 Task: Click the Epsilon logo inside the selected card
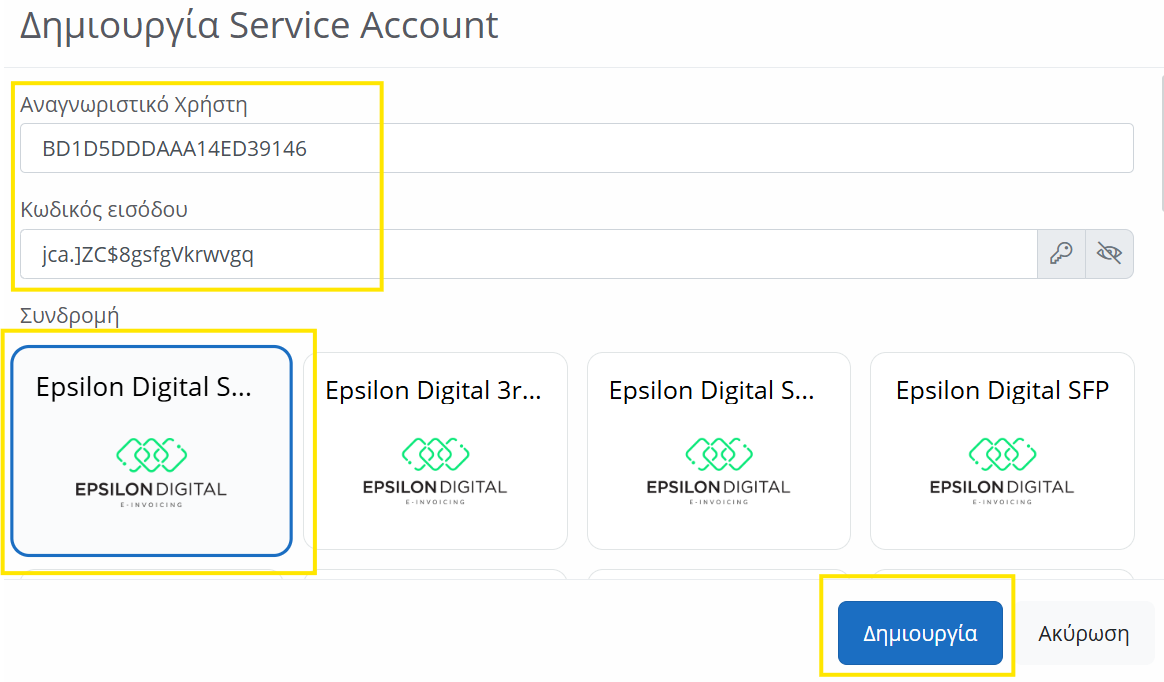point(151,472)
